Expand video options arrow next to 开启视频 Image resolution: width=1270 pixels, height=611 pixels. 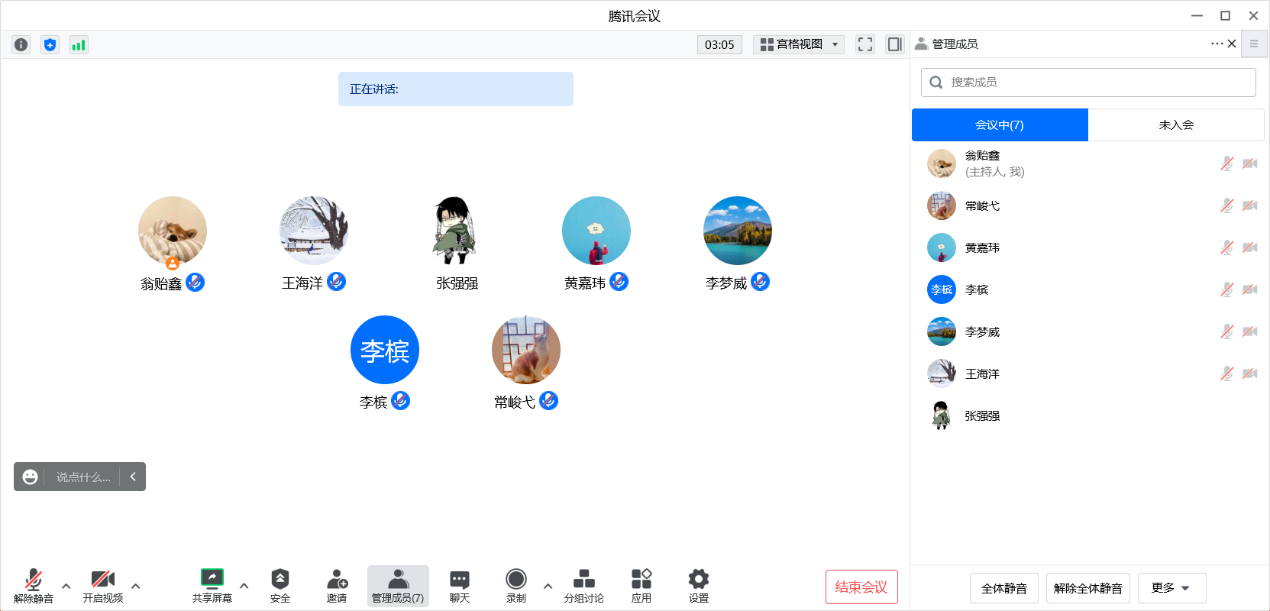pos(136,586)
